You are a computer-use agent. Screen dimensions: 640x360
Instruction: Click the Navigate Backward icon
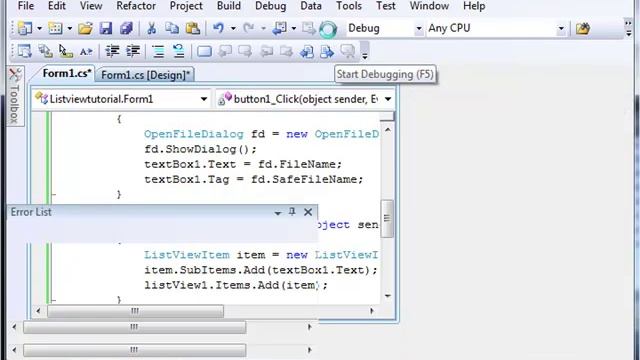(x=280, y=28)
